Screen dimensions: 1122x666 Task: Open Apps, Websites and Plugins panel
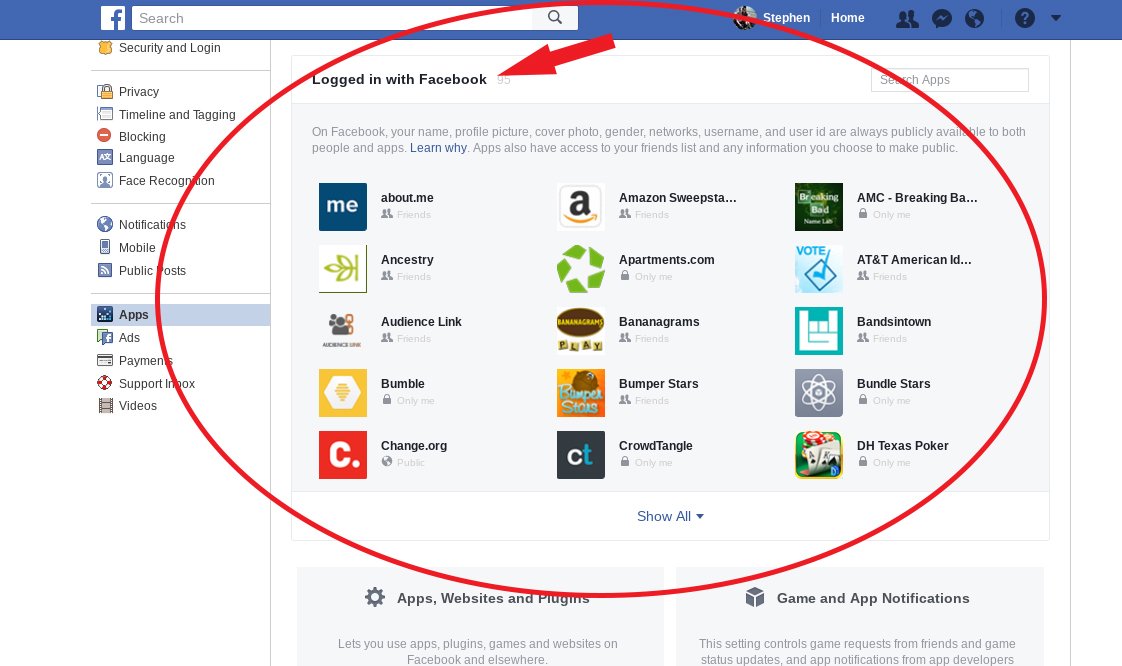tap(480, 617)
